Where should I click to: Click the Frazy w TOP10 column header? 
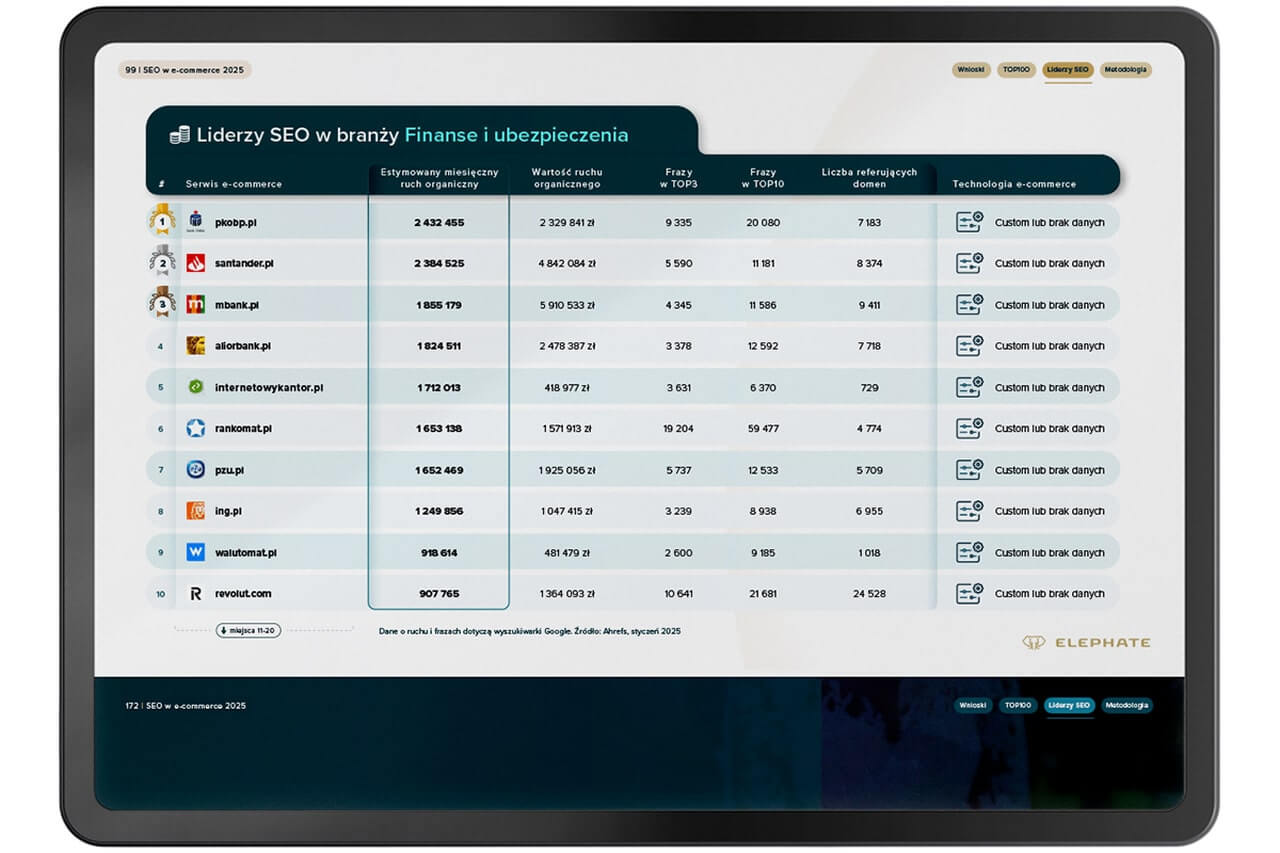click(762, 178)
